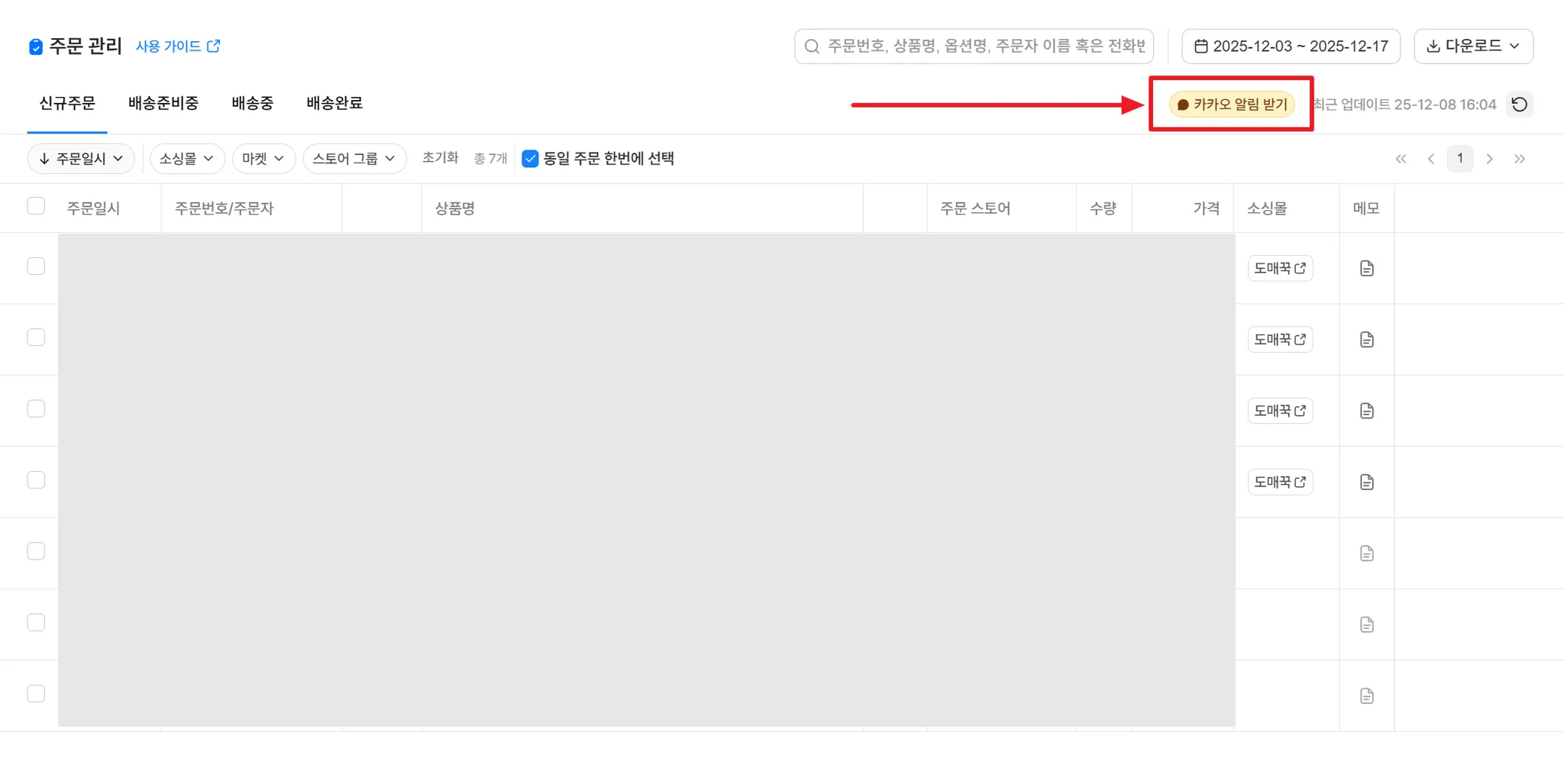This screenshot has width=1564, height=784.
Task: Open the 스토어 그룹 dropdown
Action: [x=354, y=159]
